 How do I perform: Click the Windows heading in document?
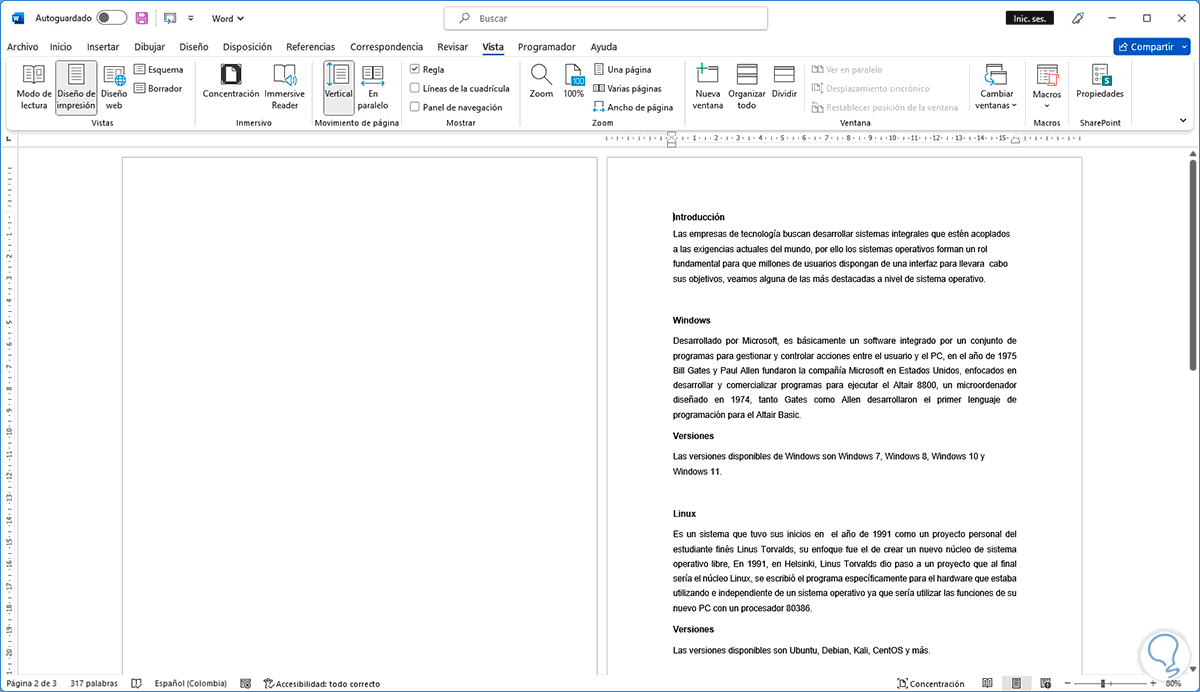pyautogui.click(x=692, y=321)
